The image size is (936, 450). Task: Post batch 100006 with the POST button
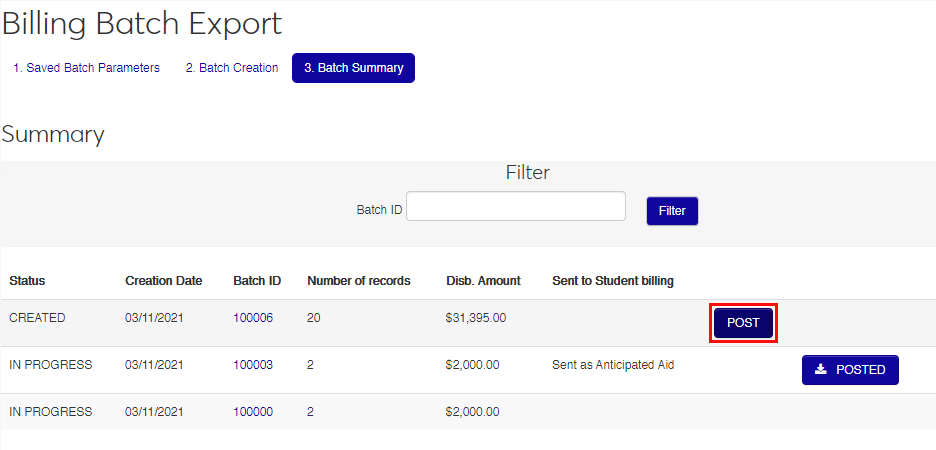pyautogui.click(x=743, y=323)
